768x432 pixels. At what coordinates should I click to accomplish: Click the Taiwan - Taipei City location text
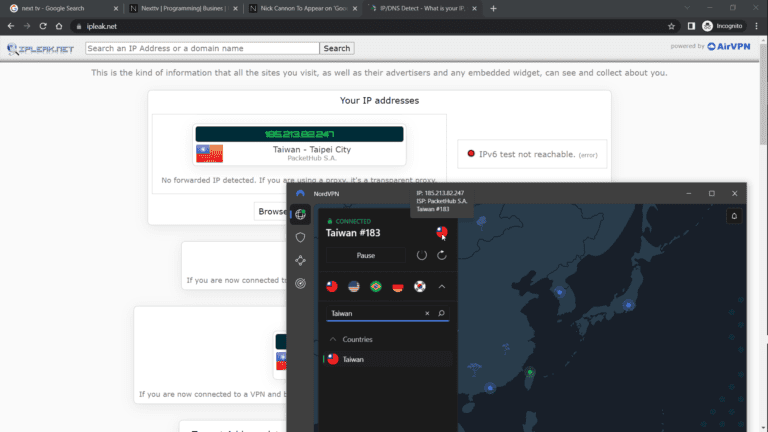click(x=312, y=149)
